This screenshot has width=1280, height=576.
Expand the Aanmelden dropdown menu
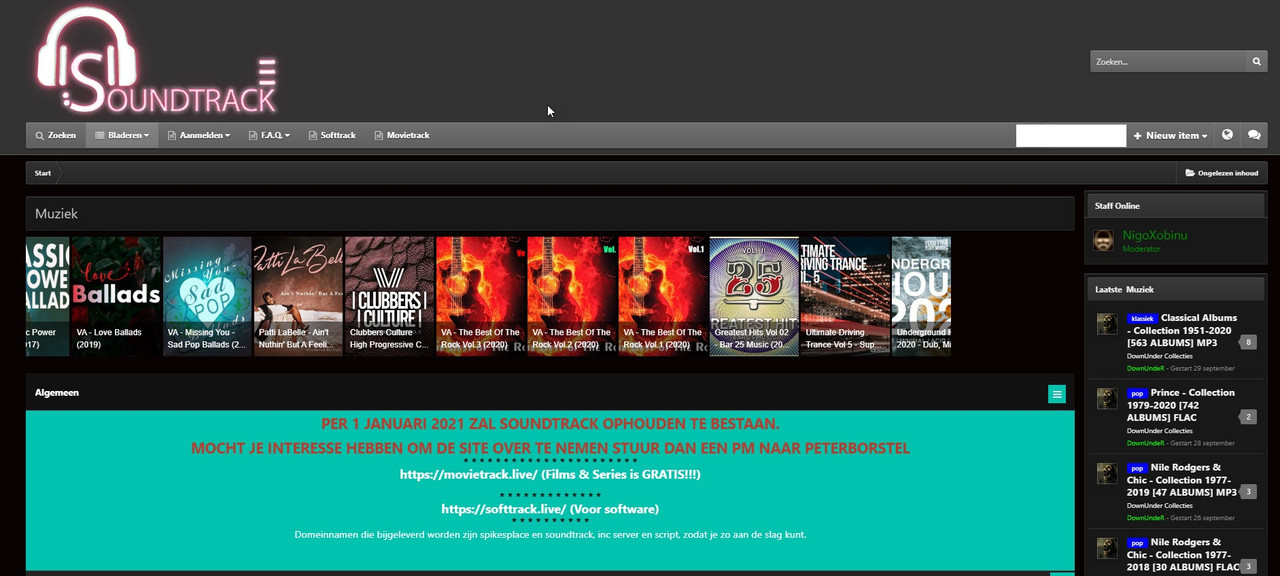pyautogui.click(x=199, y=135)
